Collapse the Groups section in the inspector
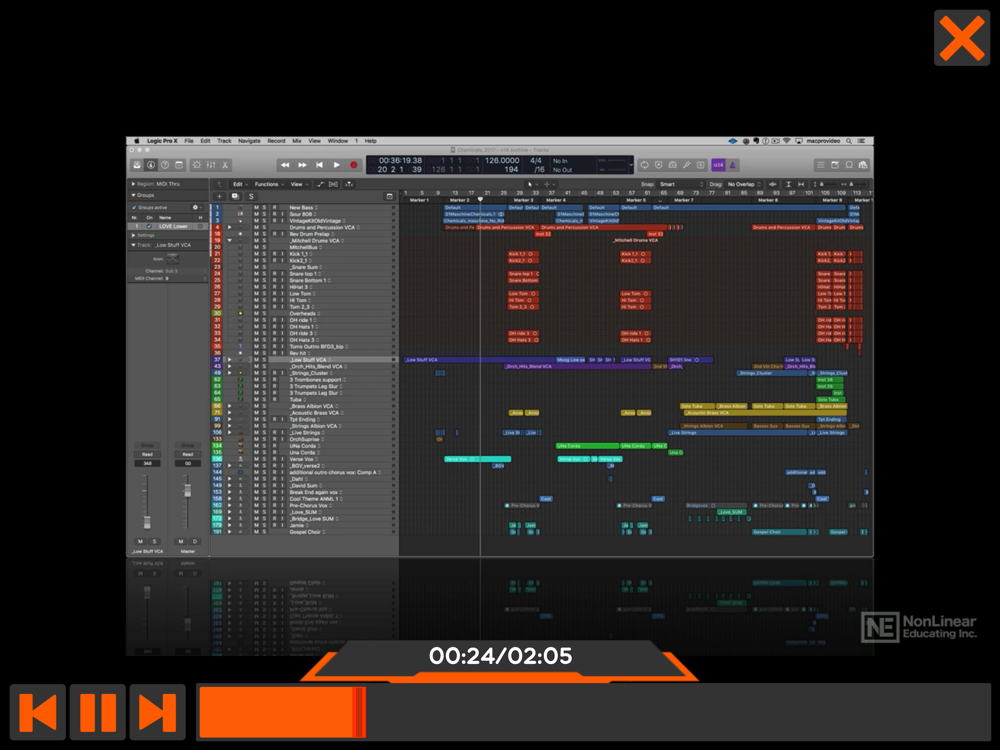 tap(133, 195)
